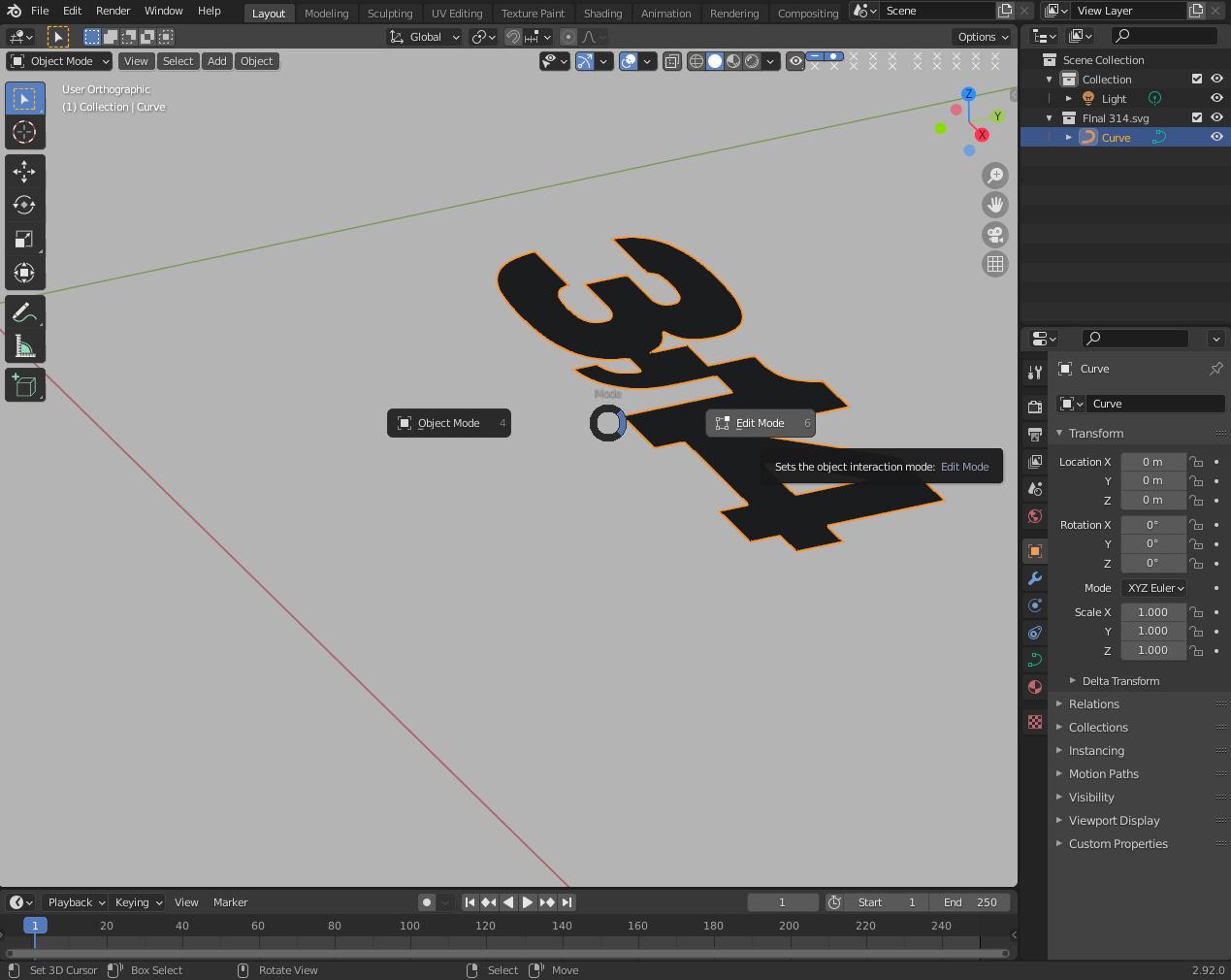The width and height of the screenshot is (1231, 980).
Task: Activate the Rotate tool
Action: 24,205
